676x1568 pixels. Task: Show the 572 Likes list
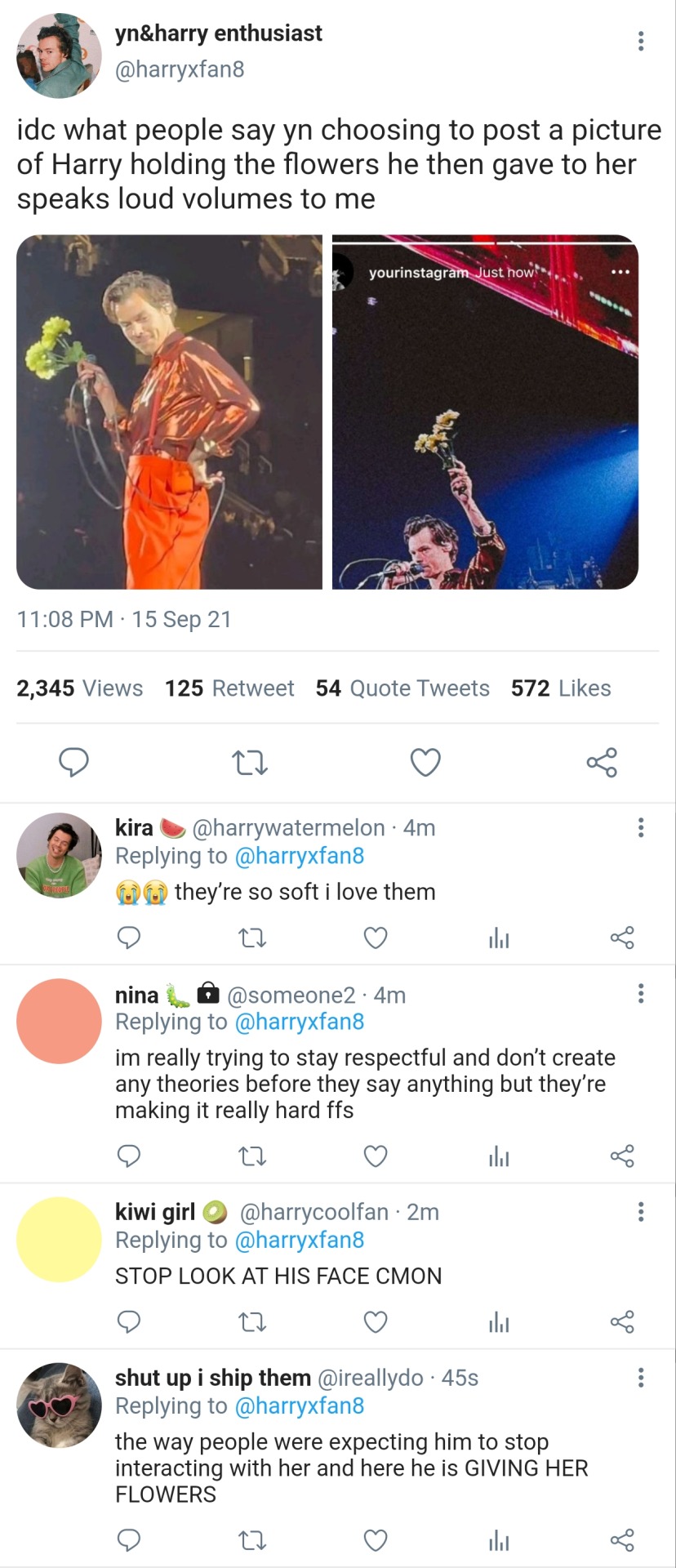coord(561,688)
